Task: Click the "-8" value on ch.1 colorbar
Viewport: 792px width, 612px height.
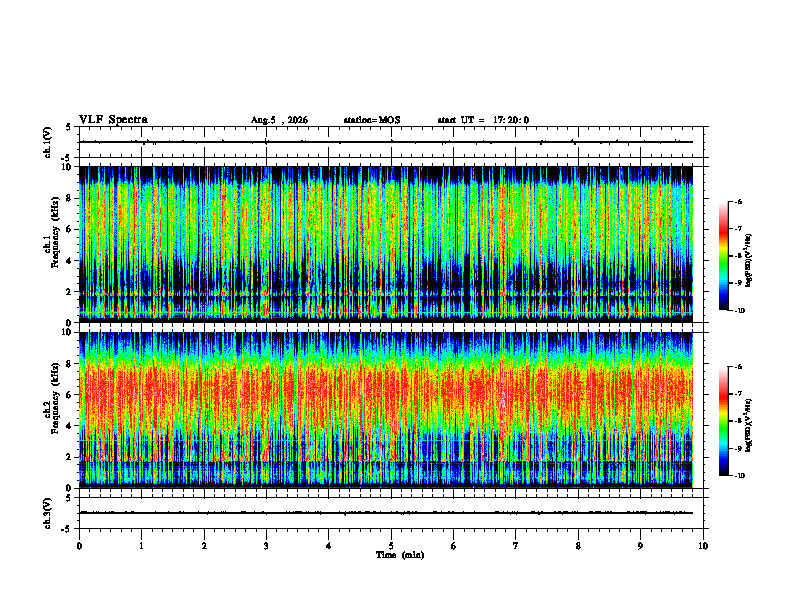Action: [738, 256]
